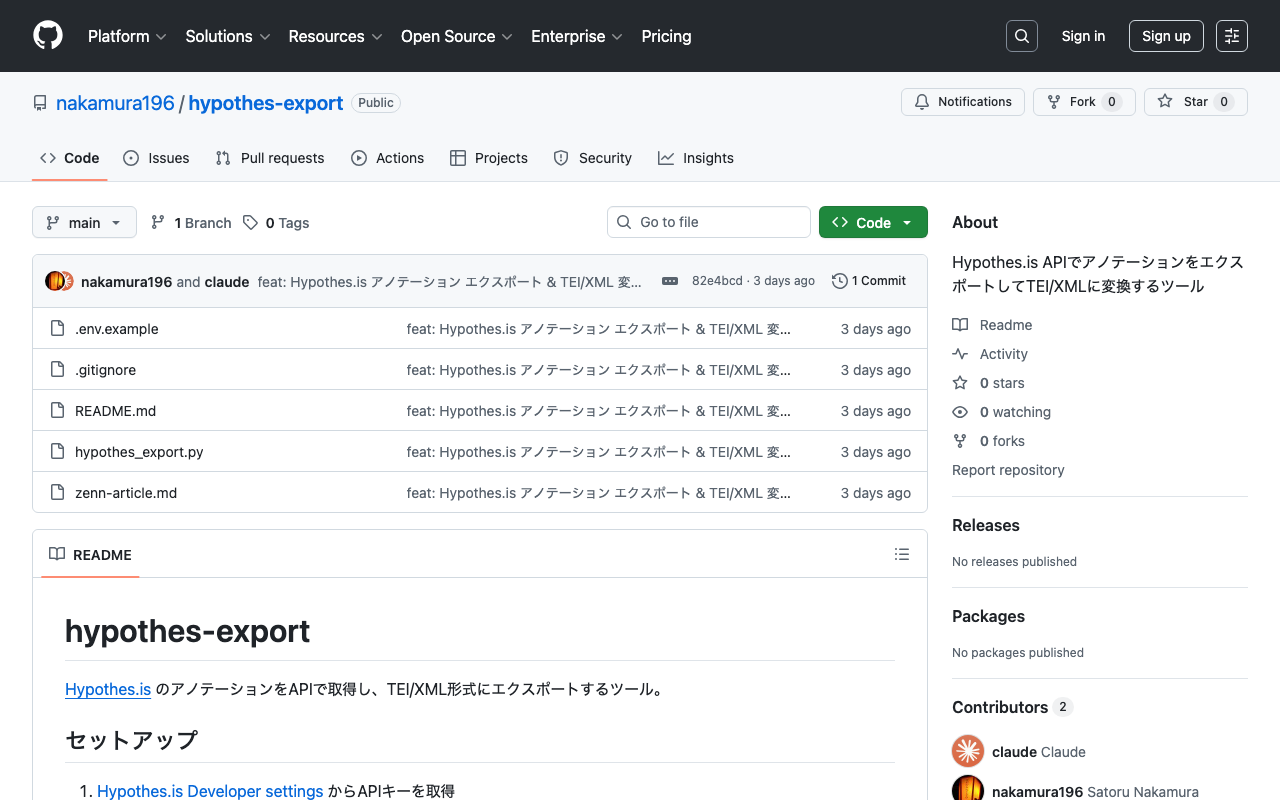Expand the Solutions navigation dropdown
1280x800 pixels.
click(227, 36)
